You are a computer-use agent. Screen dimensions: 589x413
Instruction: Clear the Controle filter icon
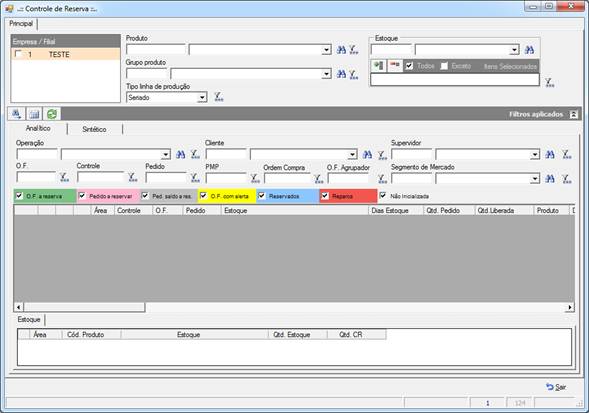pos(133,177)
